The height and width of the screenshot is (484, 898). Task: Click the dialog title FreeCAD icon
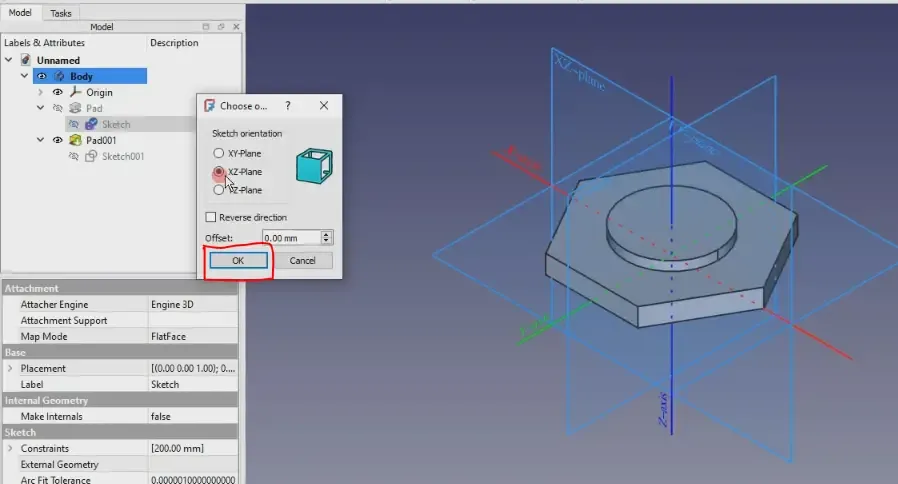point(210,106)
